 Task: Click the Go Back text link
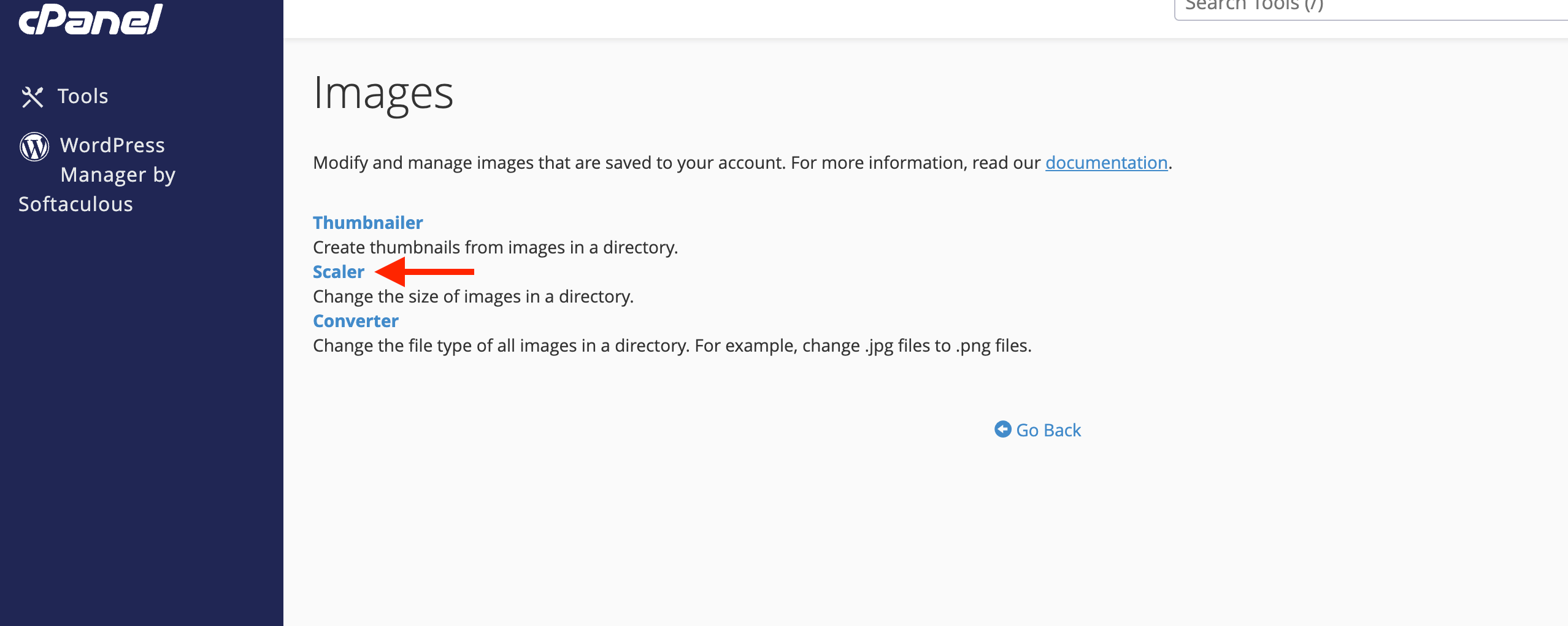click(x=1048, y=430)
